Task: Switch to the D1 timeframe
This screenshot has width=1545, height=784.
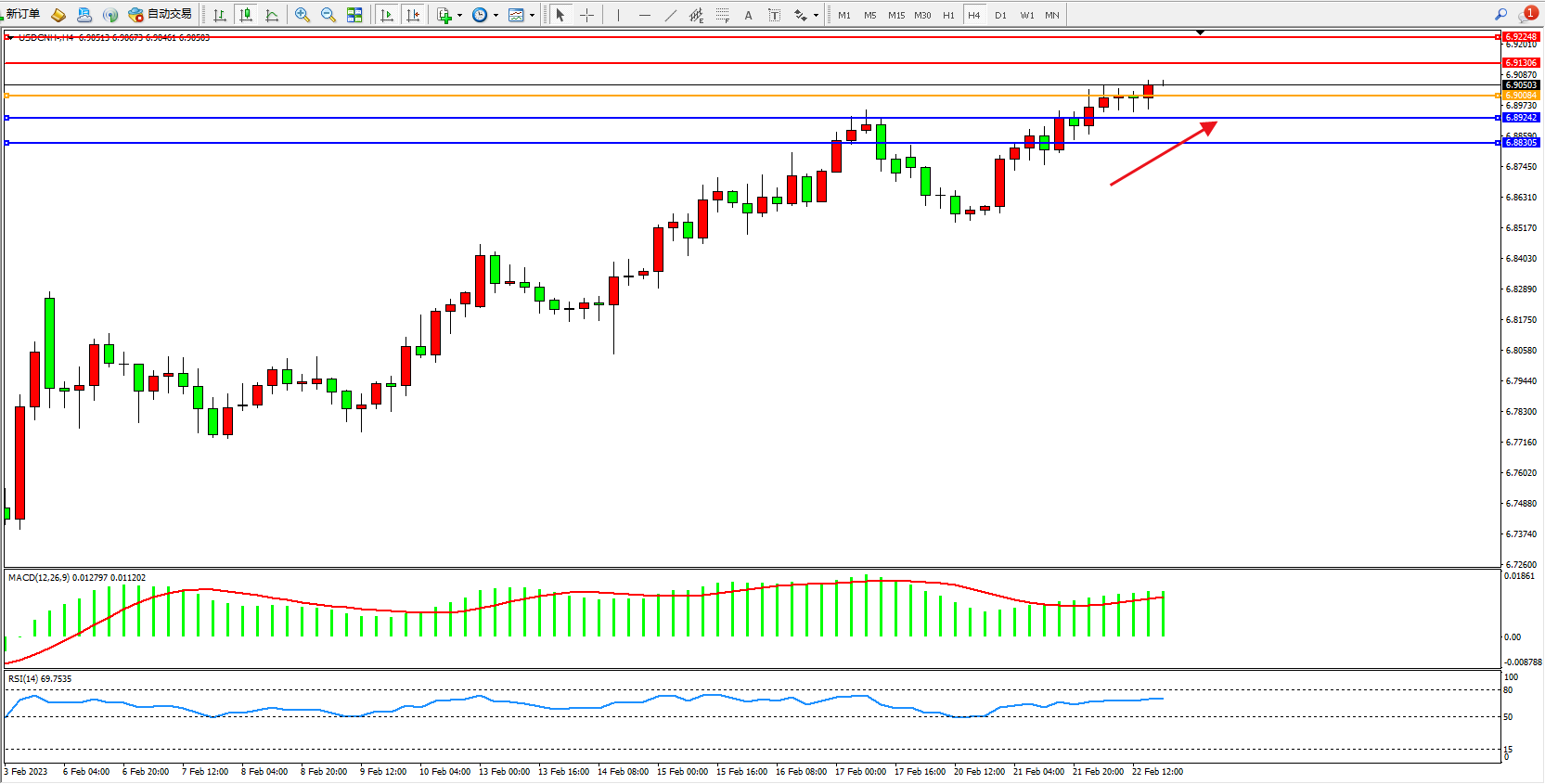Action: click(x=1000, y=15)
